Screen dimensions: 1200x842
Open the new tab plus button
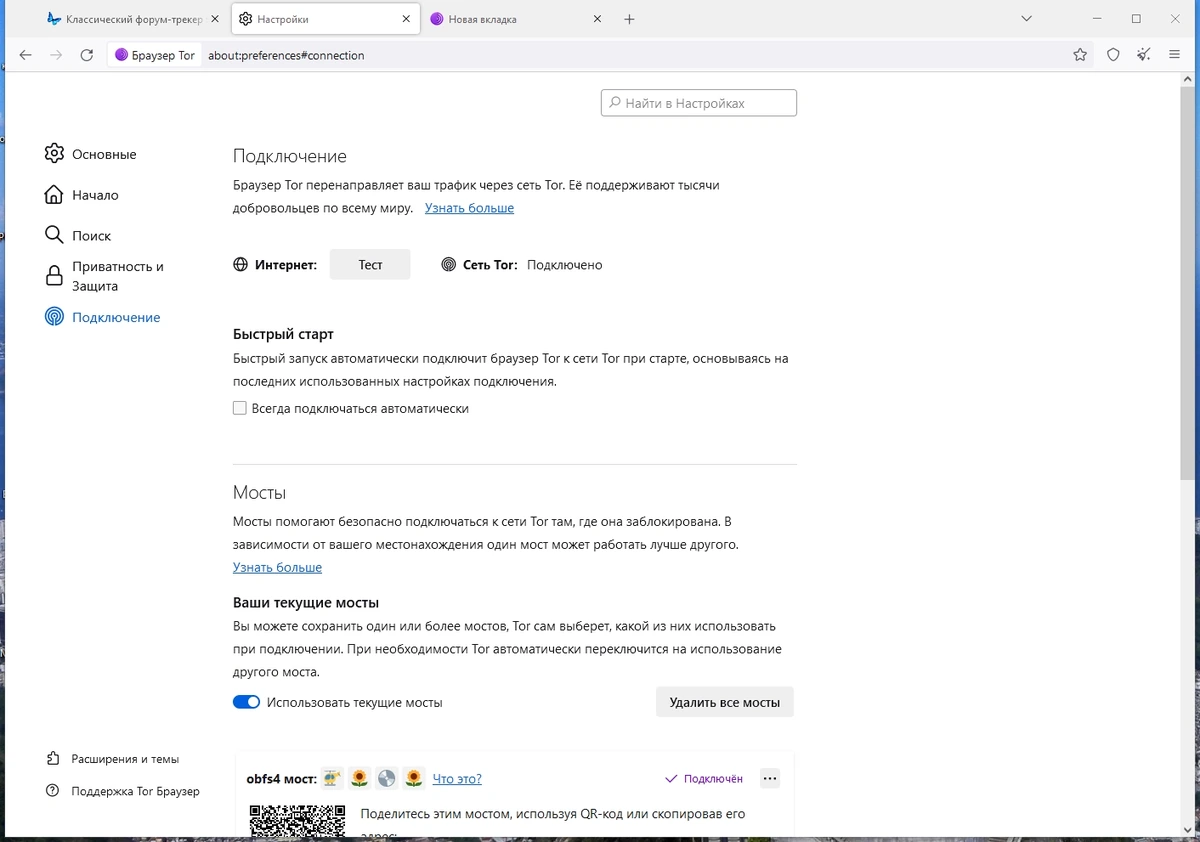(629, 19)
